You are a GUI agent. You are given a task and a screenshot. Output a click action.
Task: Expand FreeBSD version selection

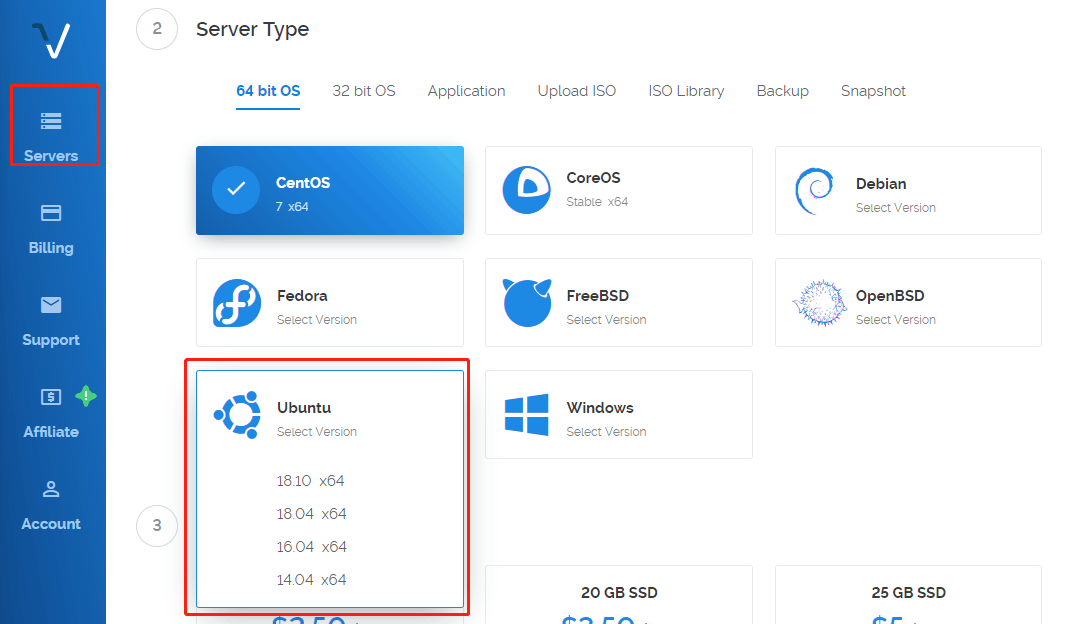tap(618, 303)
